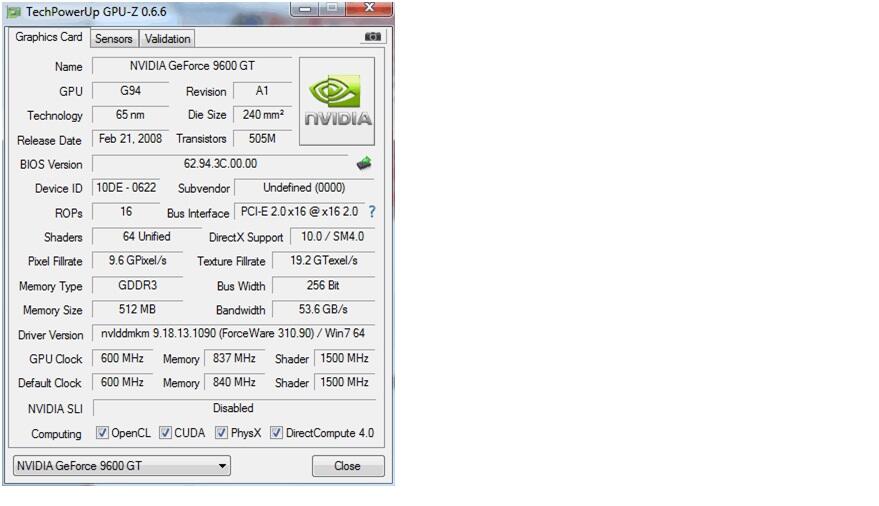Minimize the GPU-Z window
Viewport: 879px width, 506px height.
tap(305, 8)
